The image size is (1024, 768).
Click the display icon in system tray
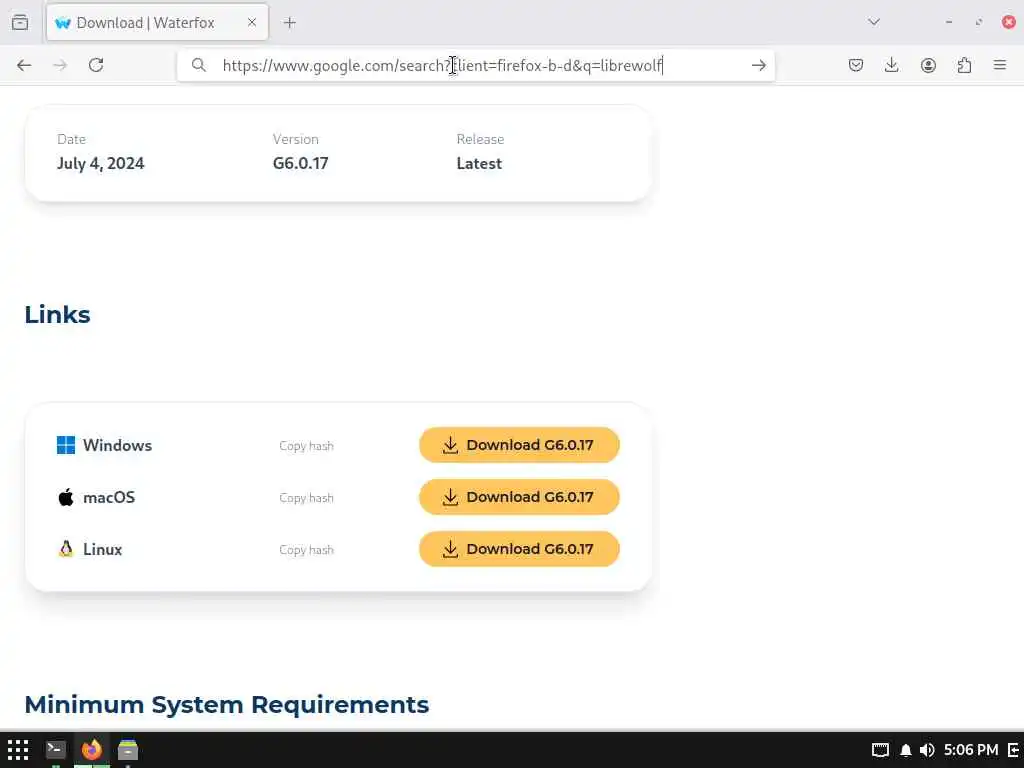click(880, 750)
